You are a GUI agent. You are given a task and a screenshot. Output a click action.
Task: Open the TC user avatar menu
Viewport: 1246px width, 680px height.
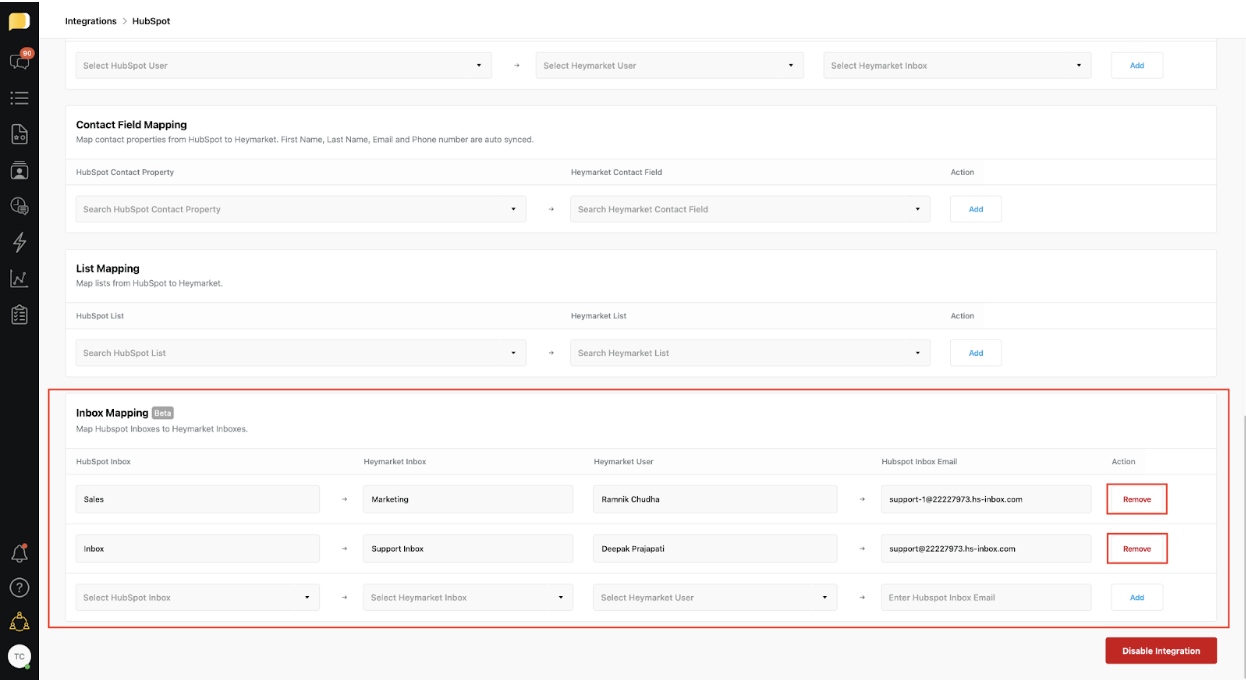point(19,656)
